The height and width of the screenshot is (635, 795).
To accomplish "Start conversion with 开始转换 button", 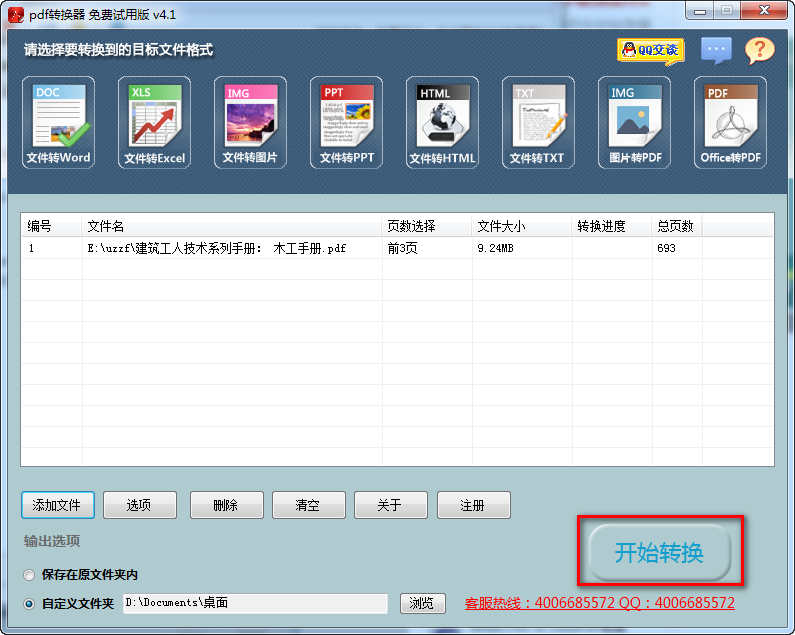I will pyautogui.click(x=659, y=552).
